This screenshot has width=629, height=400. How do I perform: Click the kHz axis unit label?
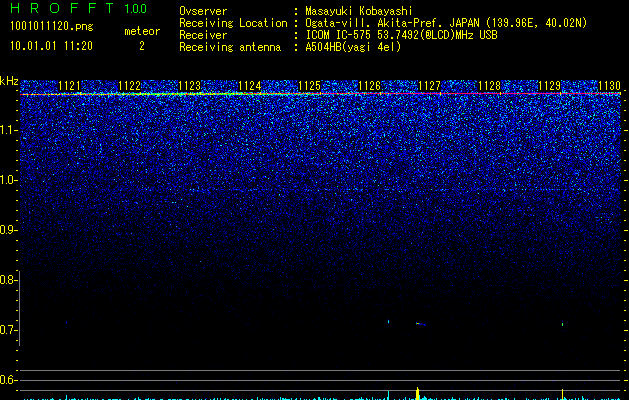(x=9, y=81)
